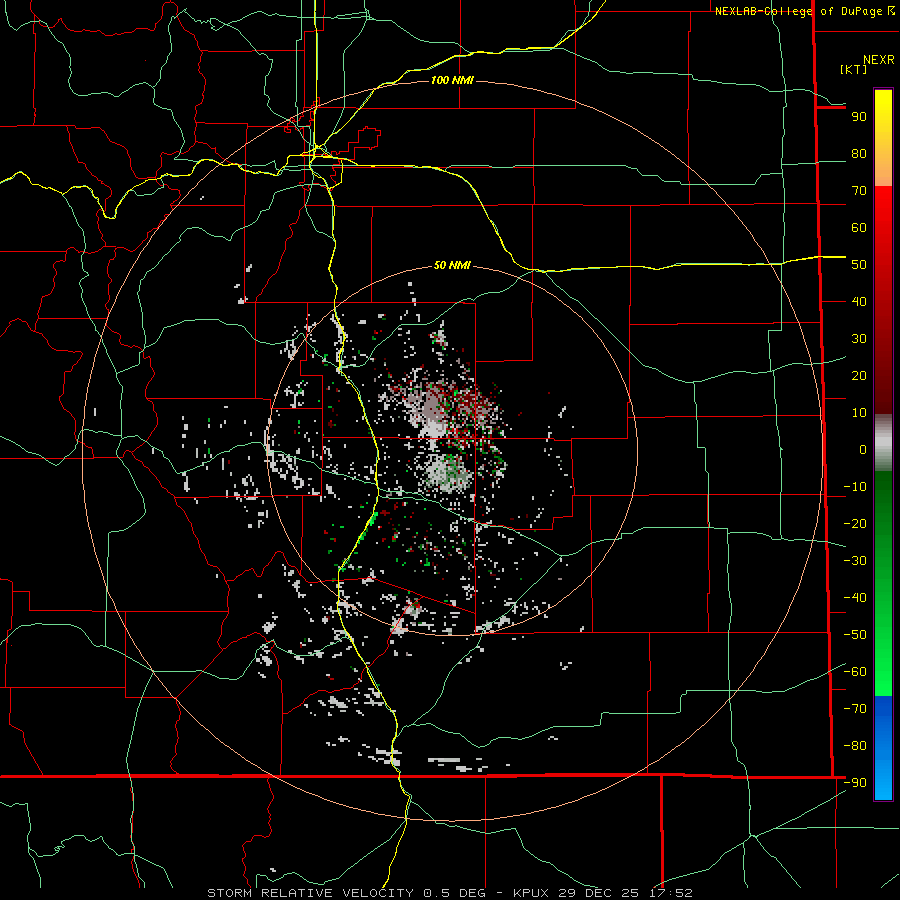The image size is (900, 900).
Task: Click the 0 value on the velocity scale
Action: [x=863, y=450]
